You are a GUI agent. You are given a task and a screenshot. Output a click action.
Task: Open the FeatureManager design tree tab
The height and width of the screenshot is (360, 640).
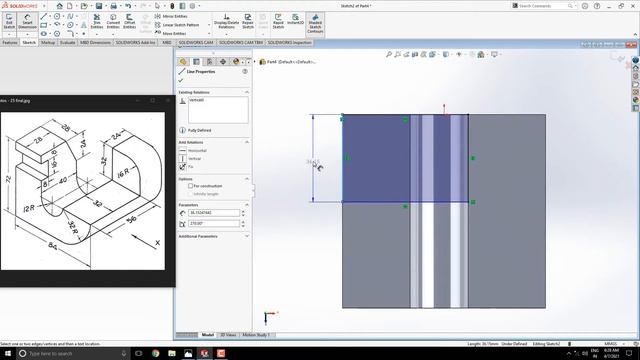(x=183, y=62)
